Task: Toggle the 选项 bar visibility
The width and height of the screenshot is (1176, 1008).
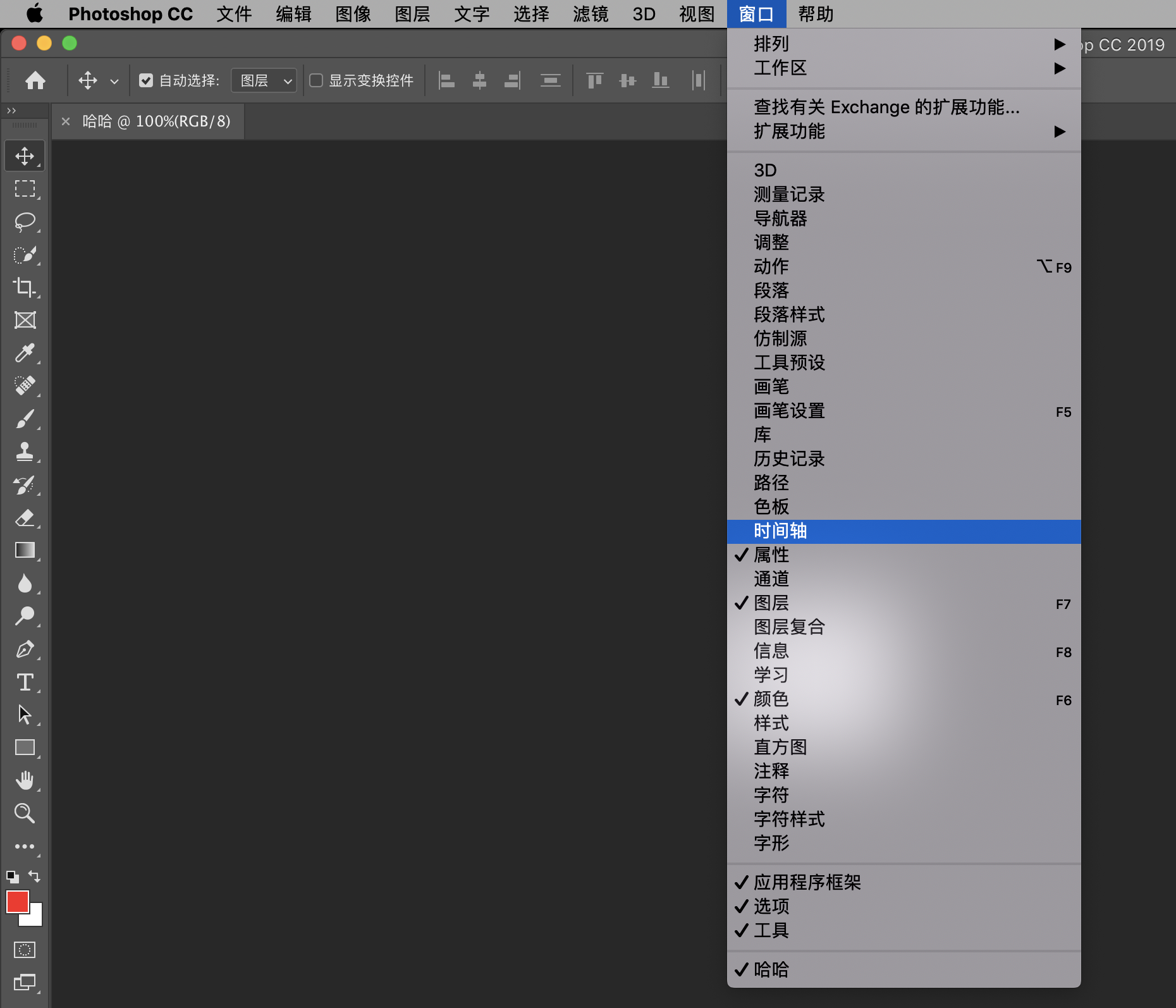Action: 904,906
